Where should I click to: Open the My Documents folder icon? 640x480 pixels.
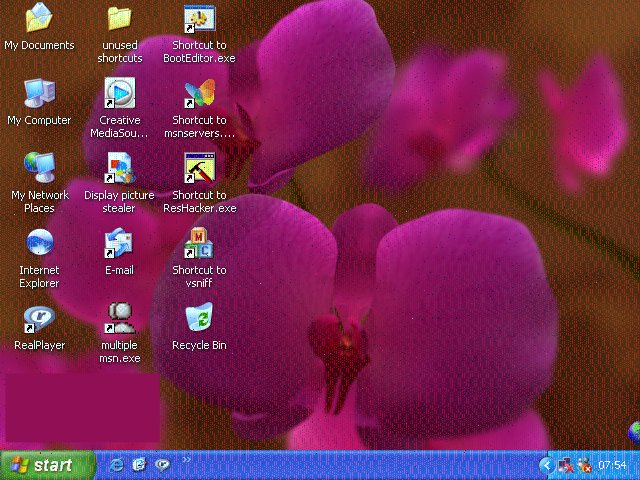tap(39, 18)
